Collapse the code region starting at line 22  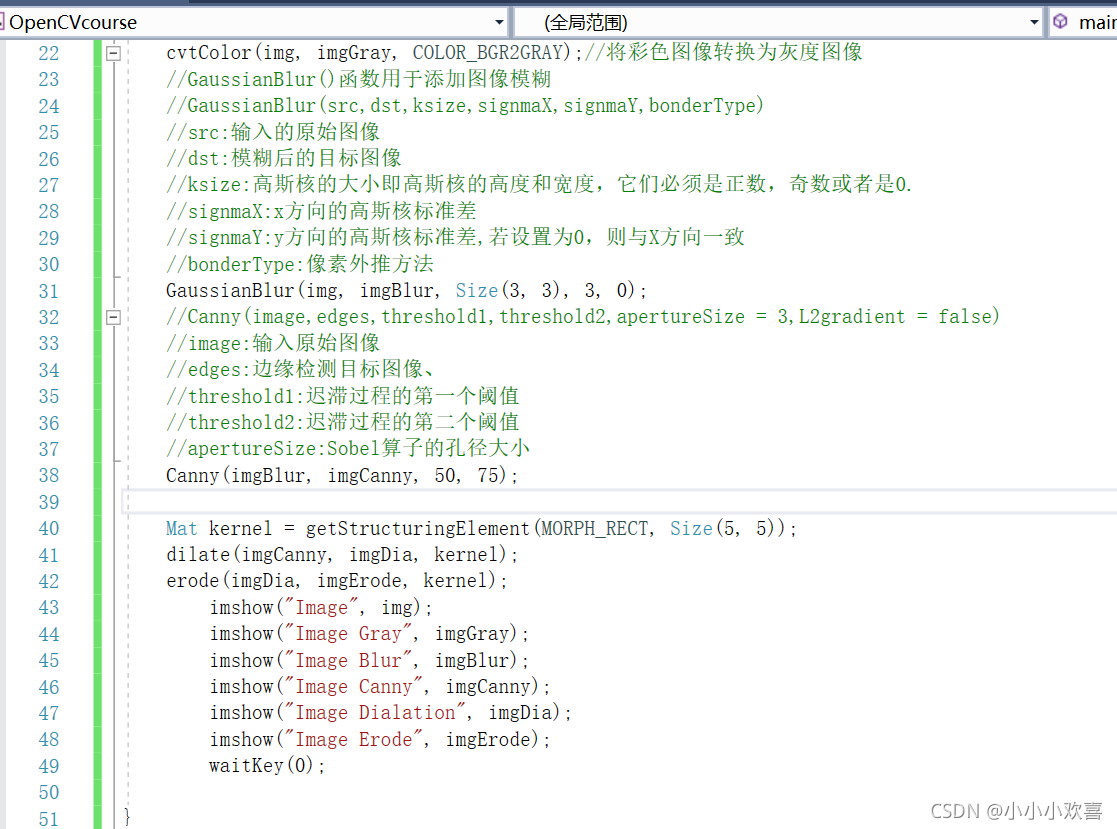(x=113, y=52)
